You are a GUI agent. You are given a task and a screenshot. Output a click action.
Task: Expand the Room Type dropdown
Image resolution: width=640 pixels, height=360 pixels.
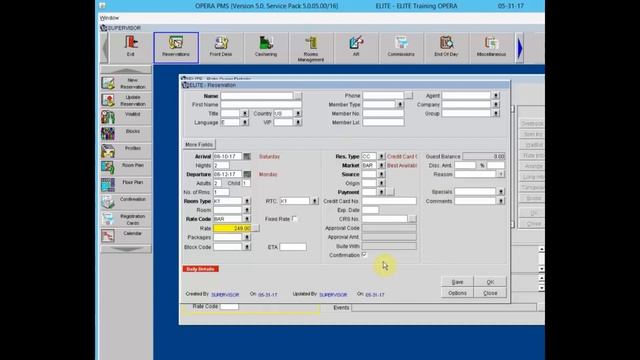point(247,201)
